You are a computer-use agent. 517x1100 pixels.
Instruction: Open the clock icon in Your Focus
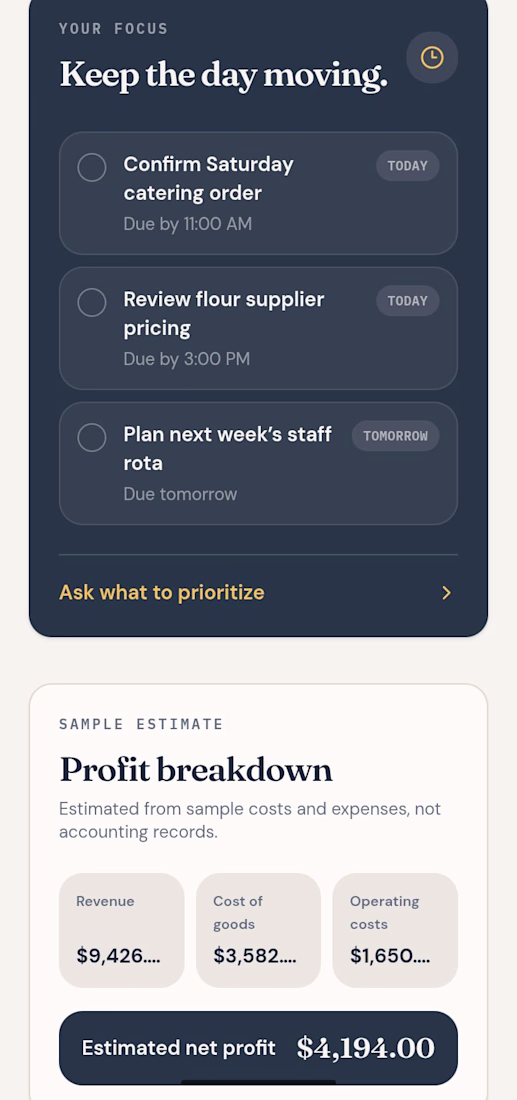point(432,58)
